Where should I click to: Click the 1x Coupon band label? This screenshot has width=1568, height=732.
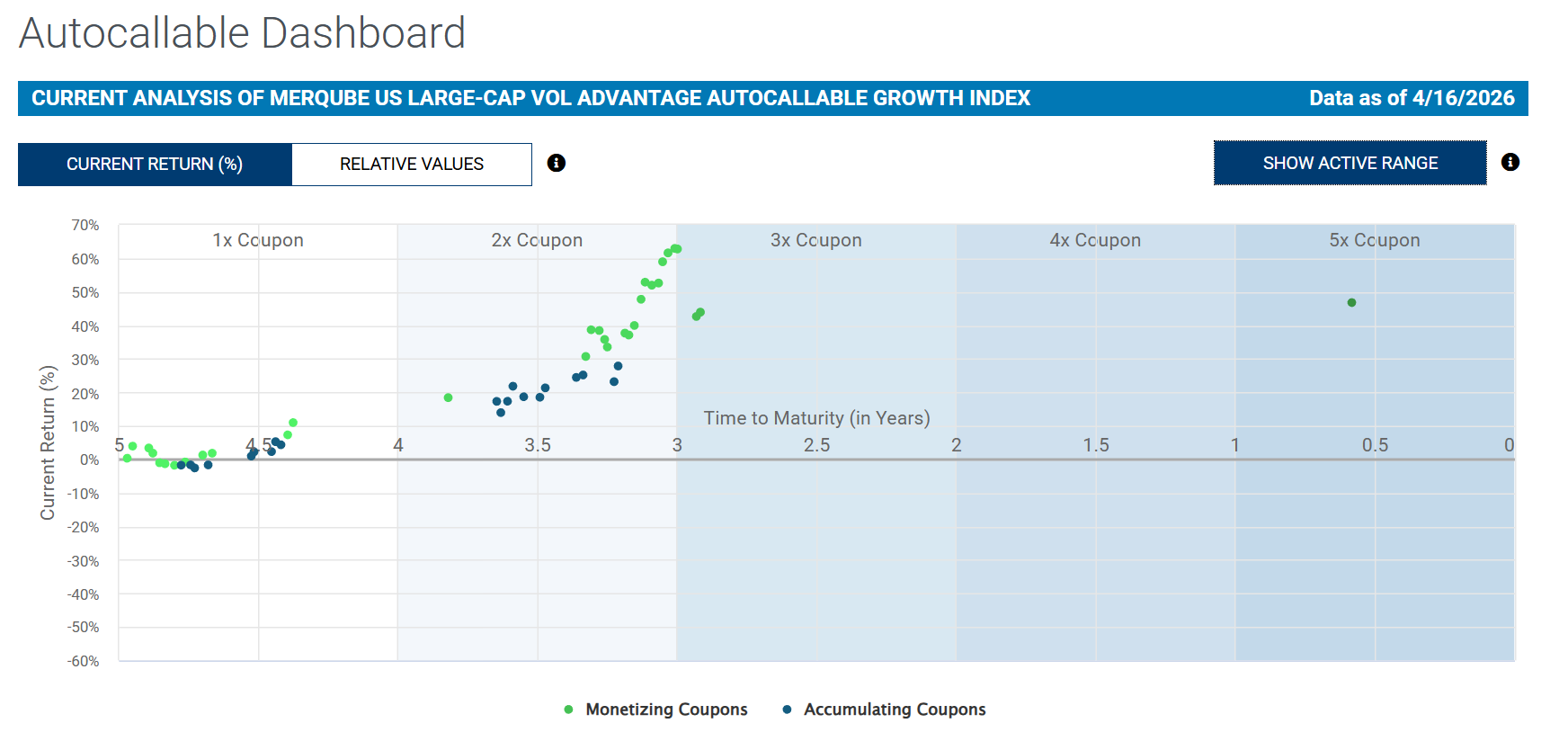point(258,240)
